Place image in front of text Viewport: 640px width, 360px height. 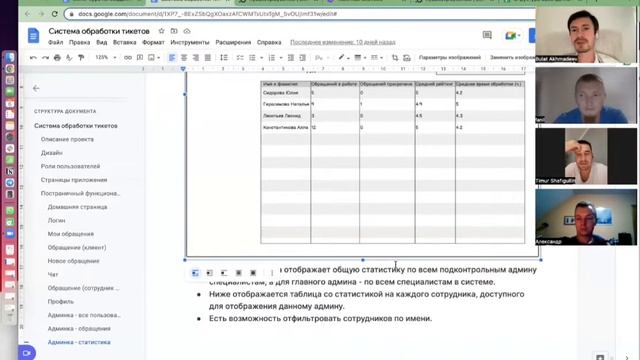pyautogui.click(x=253, y=273)
